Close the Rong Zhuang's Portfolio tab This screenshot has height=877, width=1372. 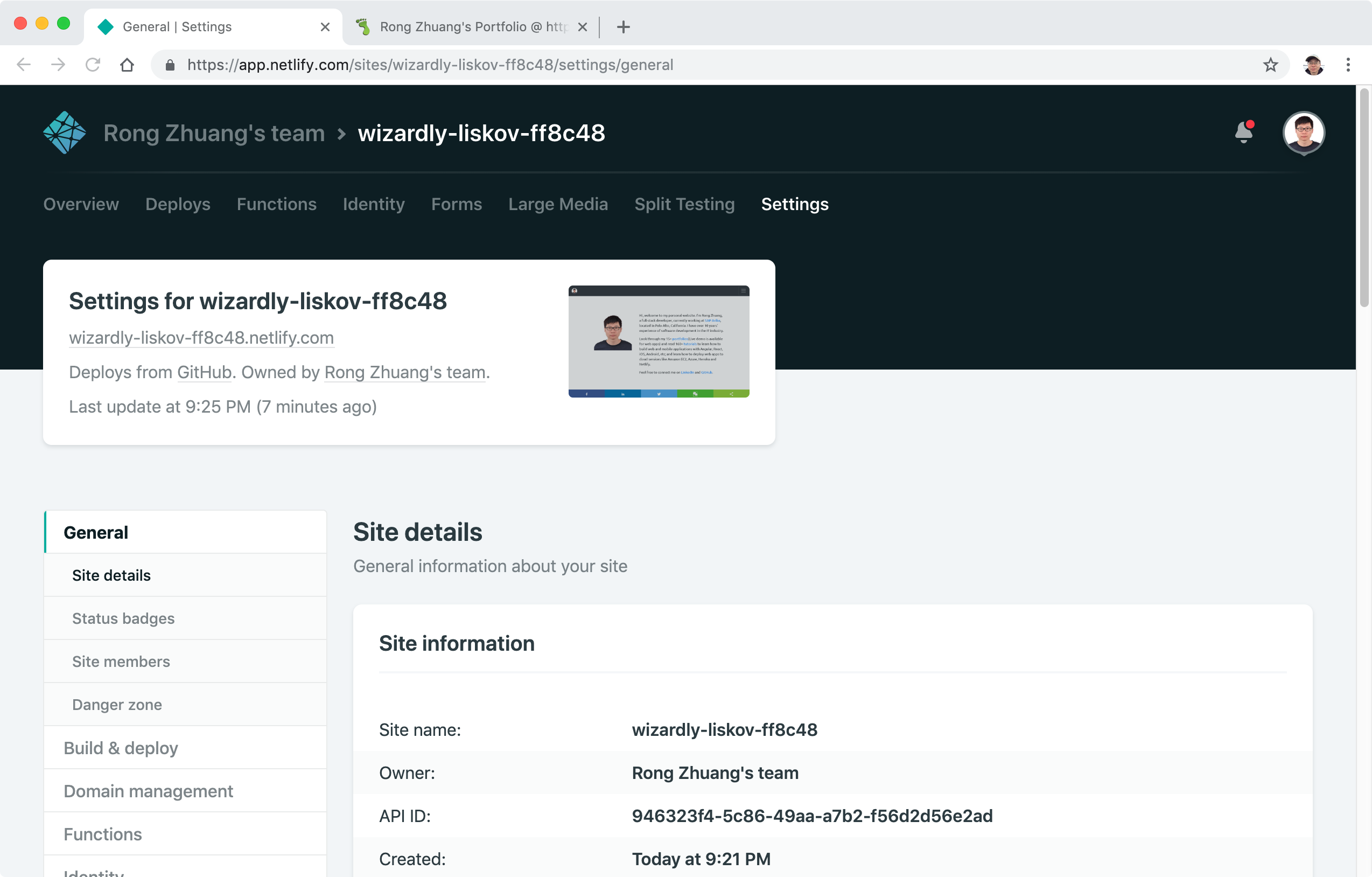[582, 27]
